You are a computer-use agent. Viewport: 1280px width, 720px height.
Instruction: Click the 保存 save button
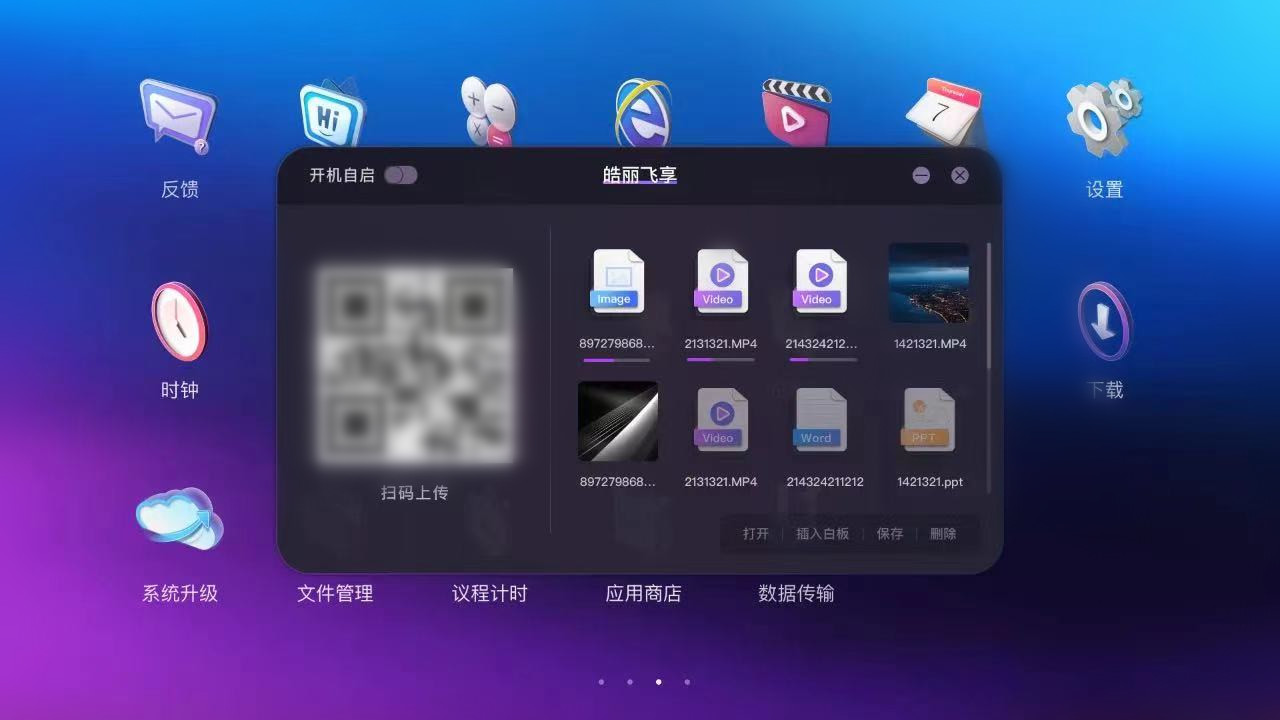click(890, 534)
